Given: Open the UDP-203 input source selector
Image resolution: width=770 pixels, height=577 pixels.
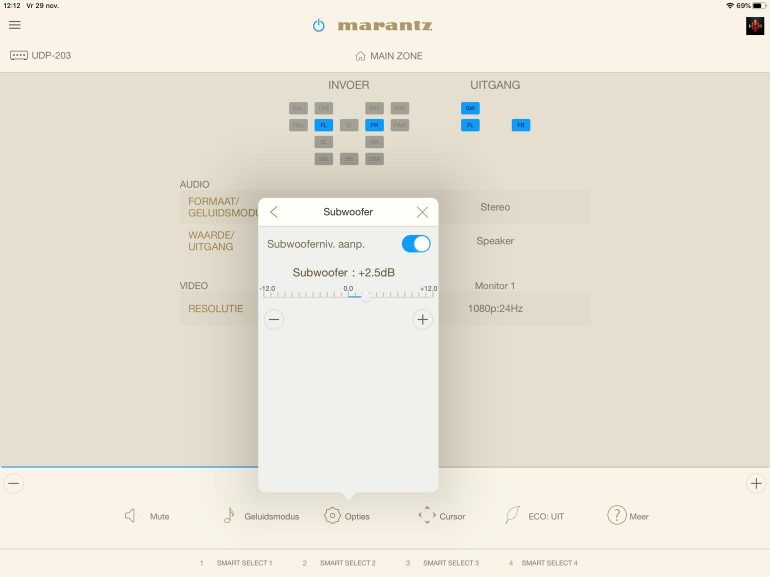Looking at the screenshot, I should pos(41,55).
